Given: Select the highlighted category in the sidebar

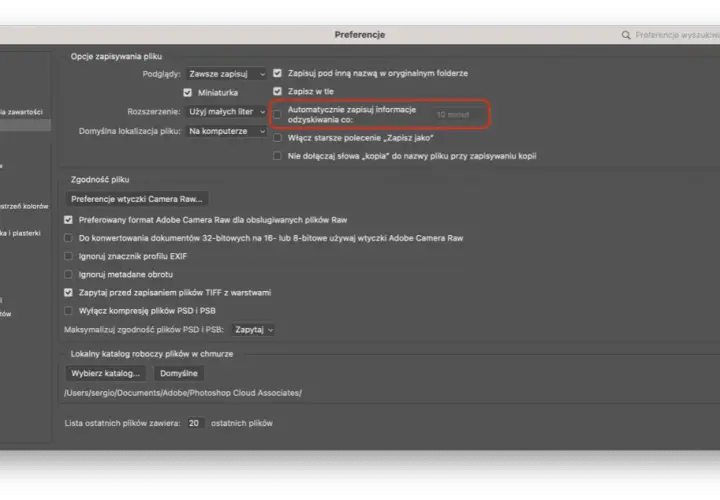Looking at the screenshot, I should (25, 125).
